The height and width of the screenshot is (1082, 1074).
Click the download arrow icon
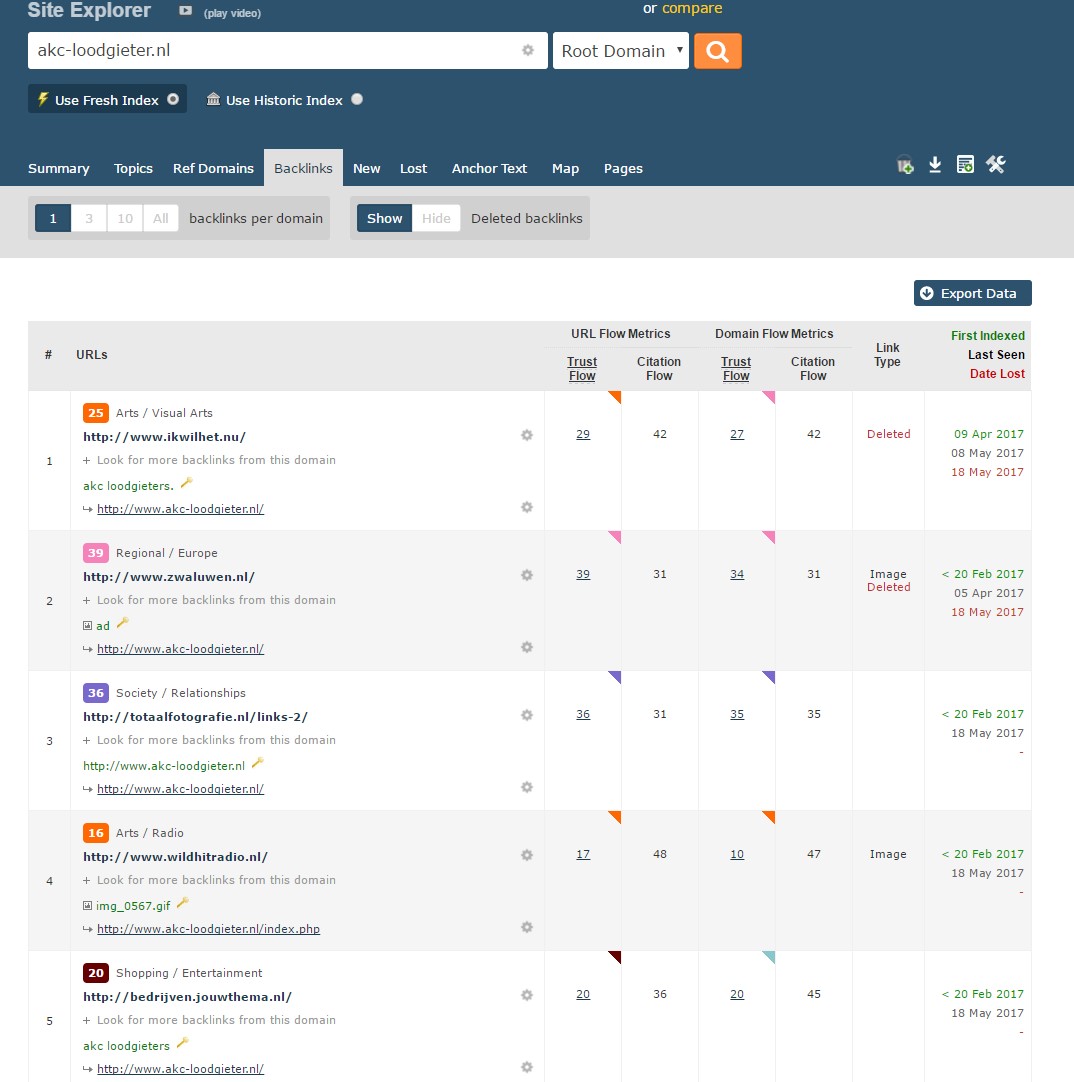pyautogui.click(x=935, y=165)
